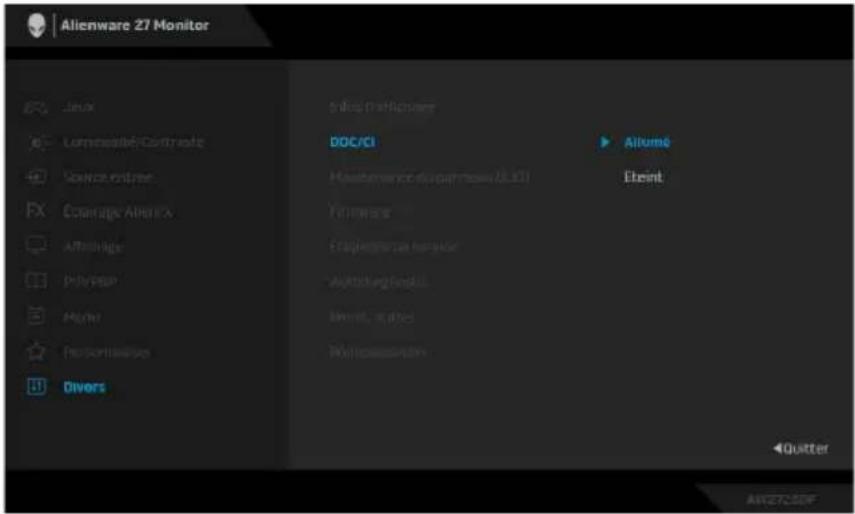Select the Affichage monitor icon

[37, 246]
